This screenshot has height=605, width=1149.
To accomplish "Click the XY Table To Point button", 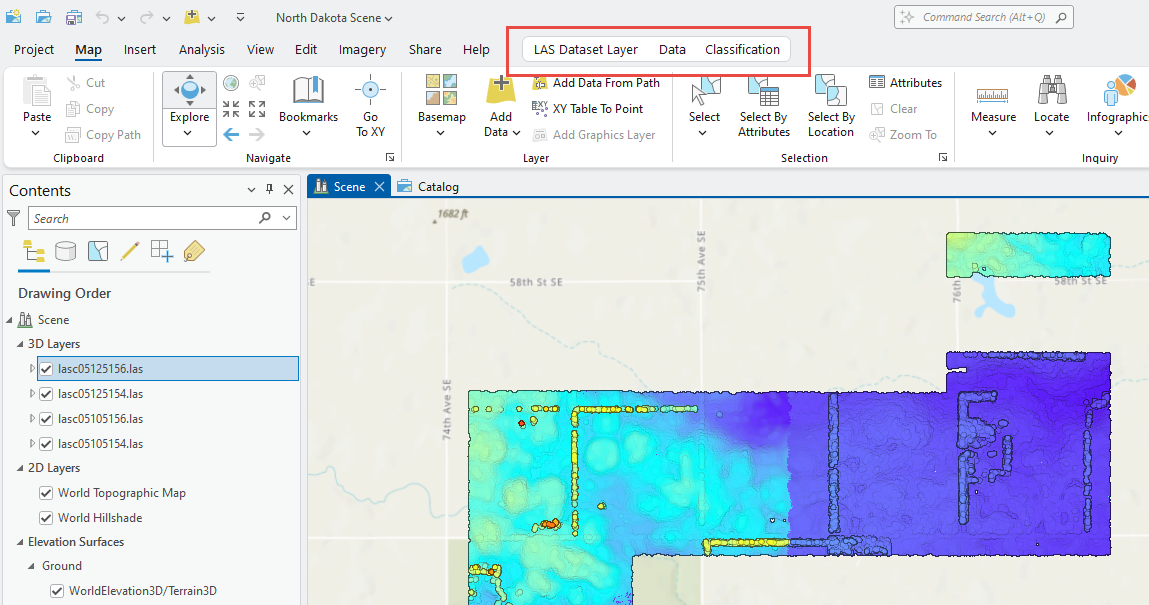I will click(x=597, y=109).
